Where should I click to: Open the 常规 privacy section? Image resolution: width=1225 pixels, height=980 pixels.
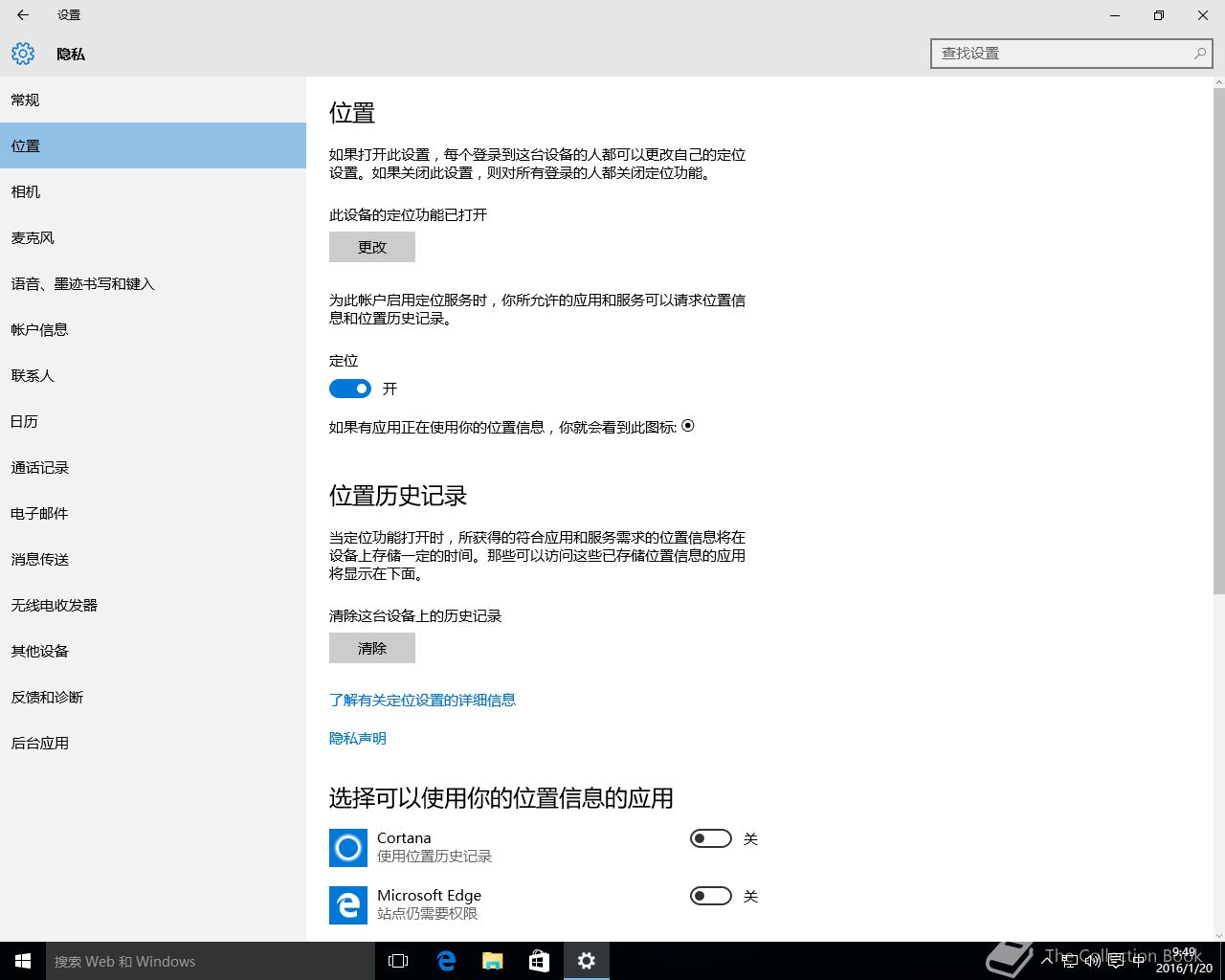click(x=153, y=100)
